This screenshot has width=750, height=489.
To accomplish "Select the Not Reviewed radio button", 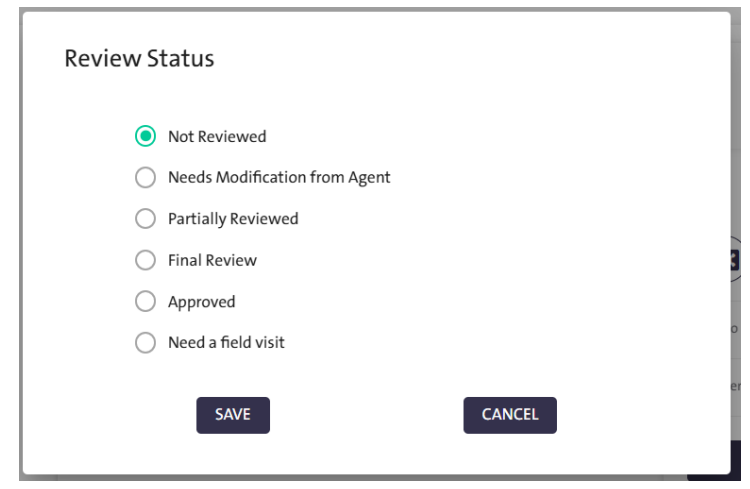I will click(x=145, y=136).
